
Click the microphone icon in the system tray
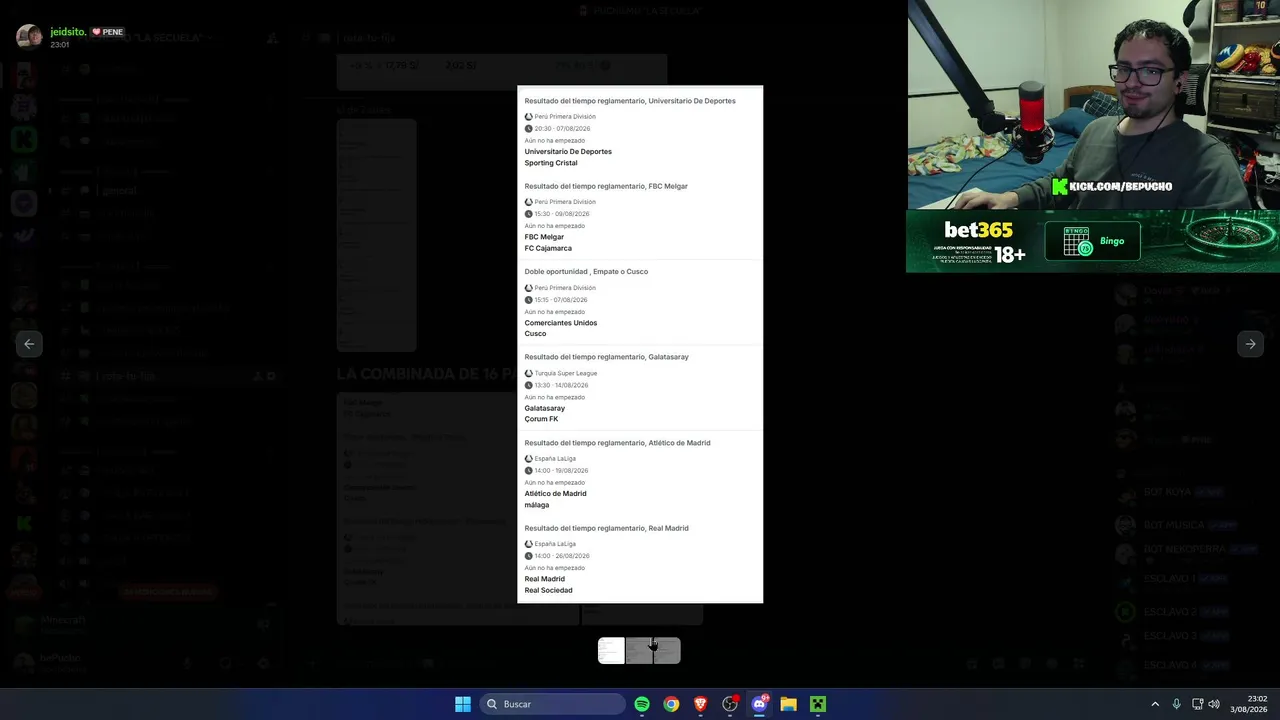click(x=1177, y=704)
